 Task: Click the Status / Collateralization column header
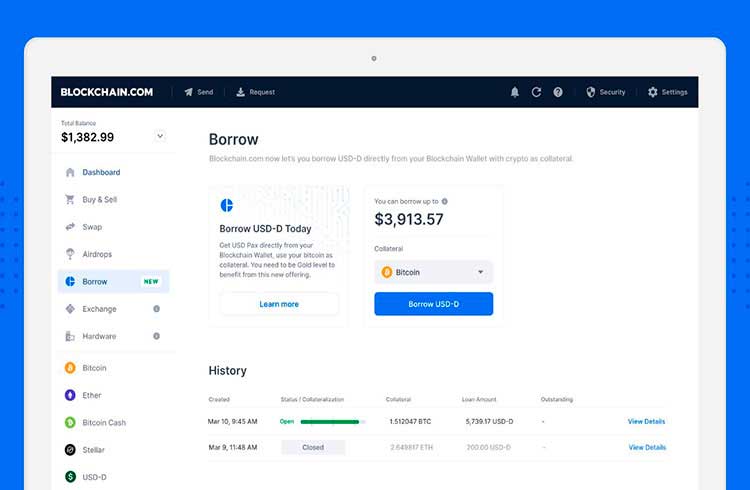click(312, 399)
